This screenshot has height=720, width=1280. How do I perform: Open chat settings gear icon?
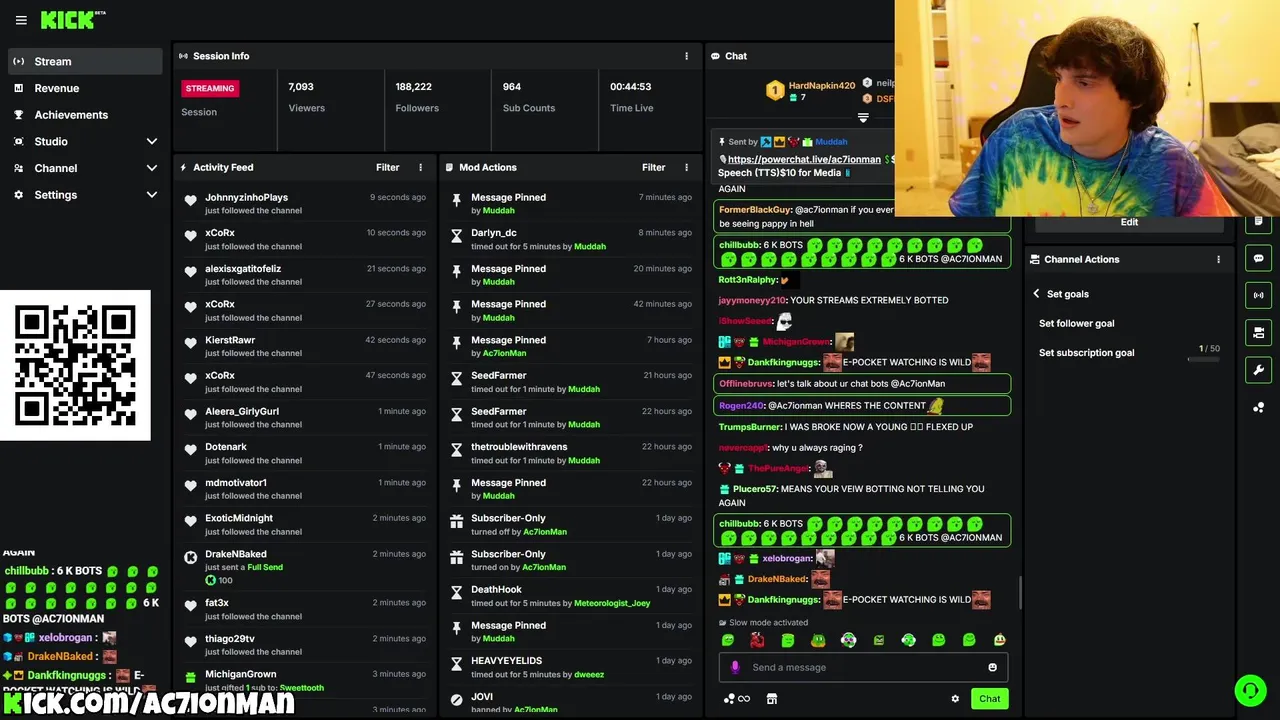(x=955, y=699)
